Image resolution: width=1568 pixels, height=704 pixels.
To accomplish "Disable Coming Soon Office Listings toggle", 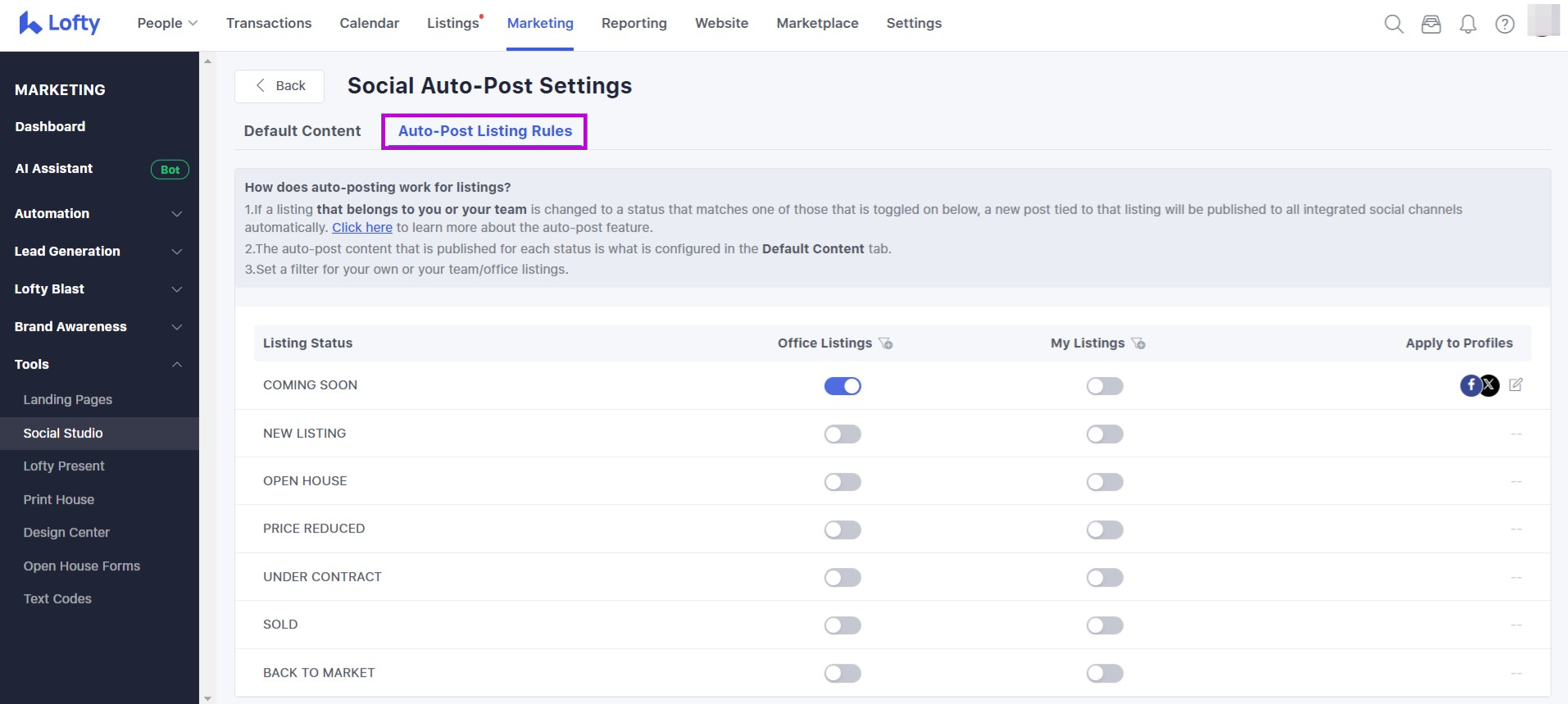I will (x=843, y=386).
